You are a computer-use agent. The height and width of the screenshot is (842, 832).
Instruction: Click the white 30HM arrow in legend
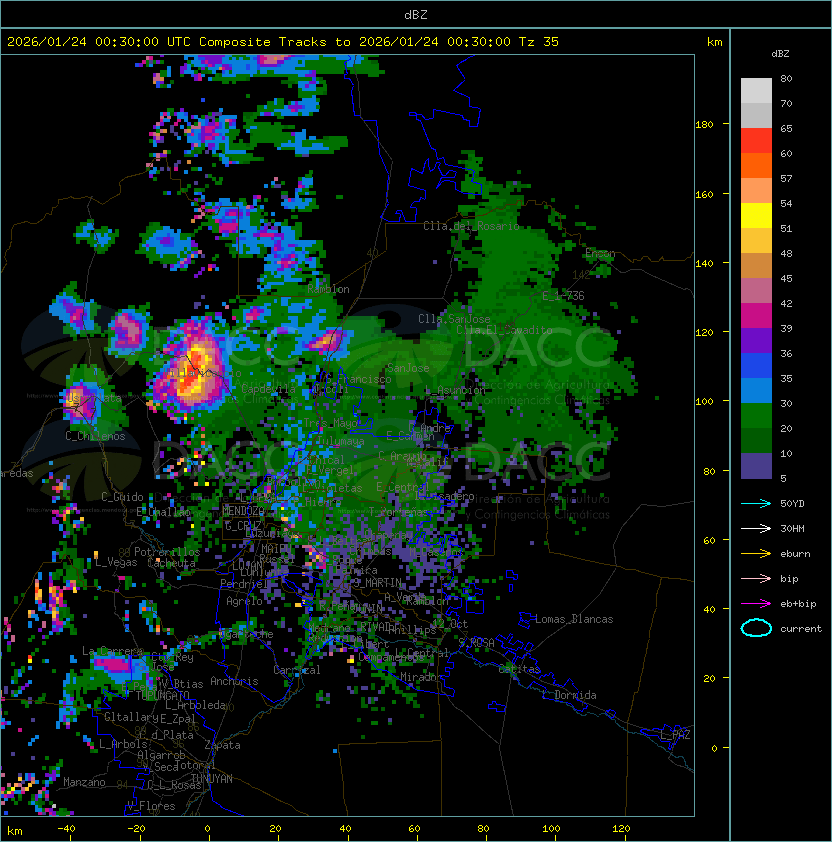tap(756, 528)
